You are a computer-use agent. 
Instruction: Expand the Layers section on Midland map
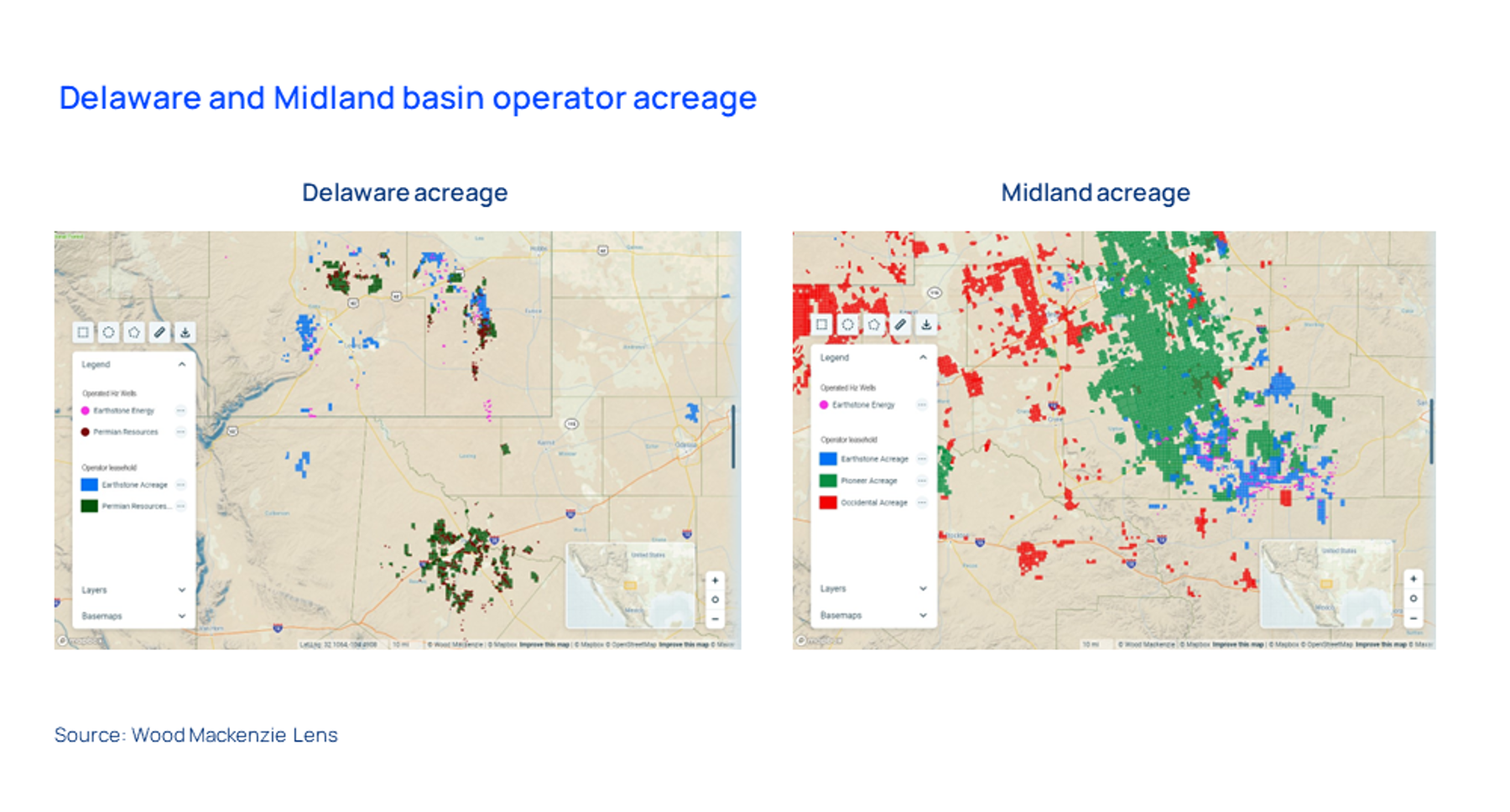click(x=923, y=589)
